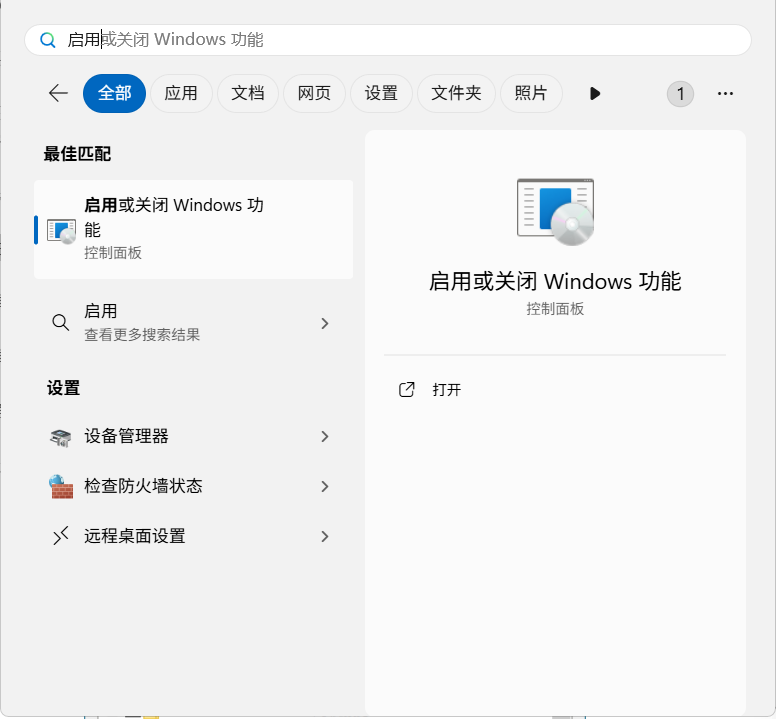This screenshot has width=776, height=719.
Task: Click the firewall brick icon for 检查防火墙状态
Action: (61, 487)
